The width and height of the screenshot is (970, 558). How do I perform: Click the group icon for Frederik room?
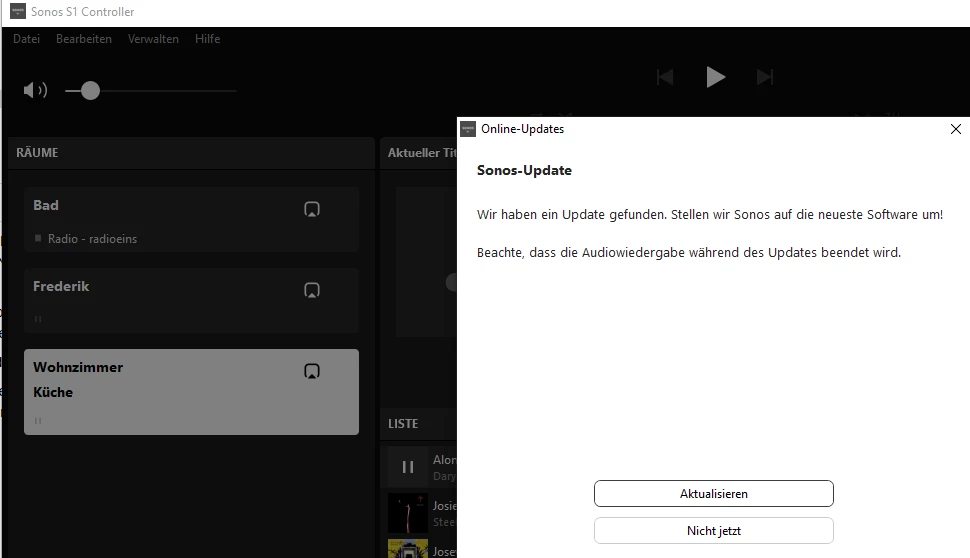[x=312, y=290]
